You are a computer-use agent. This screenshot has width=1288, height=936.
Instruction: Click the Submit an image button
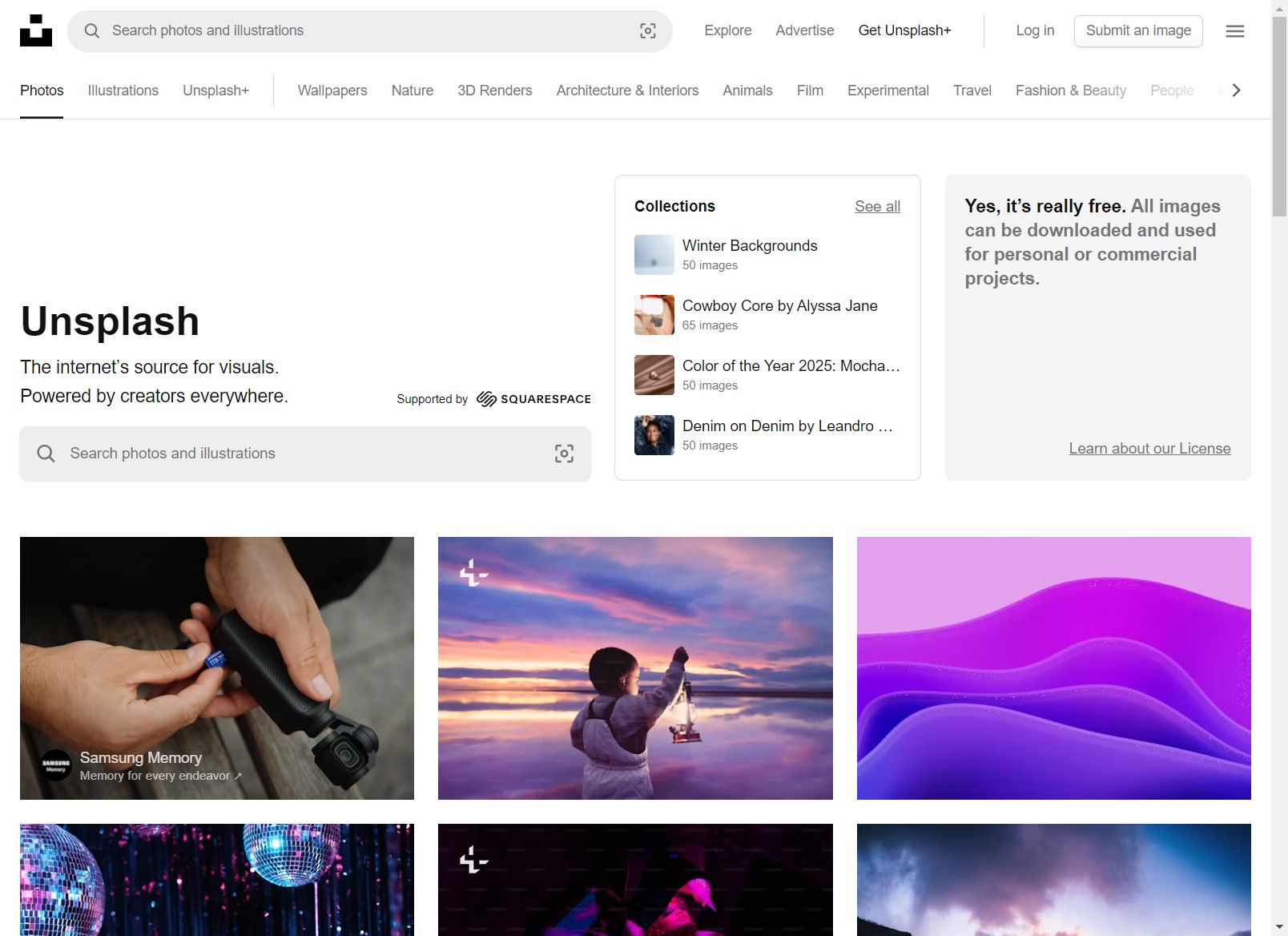[x=1138, y=30]
